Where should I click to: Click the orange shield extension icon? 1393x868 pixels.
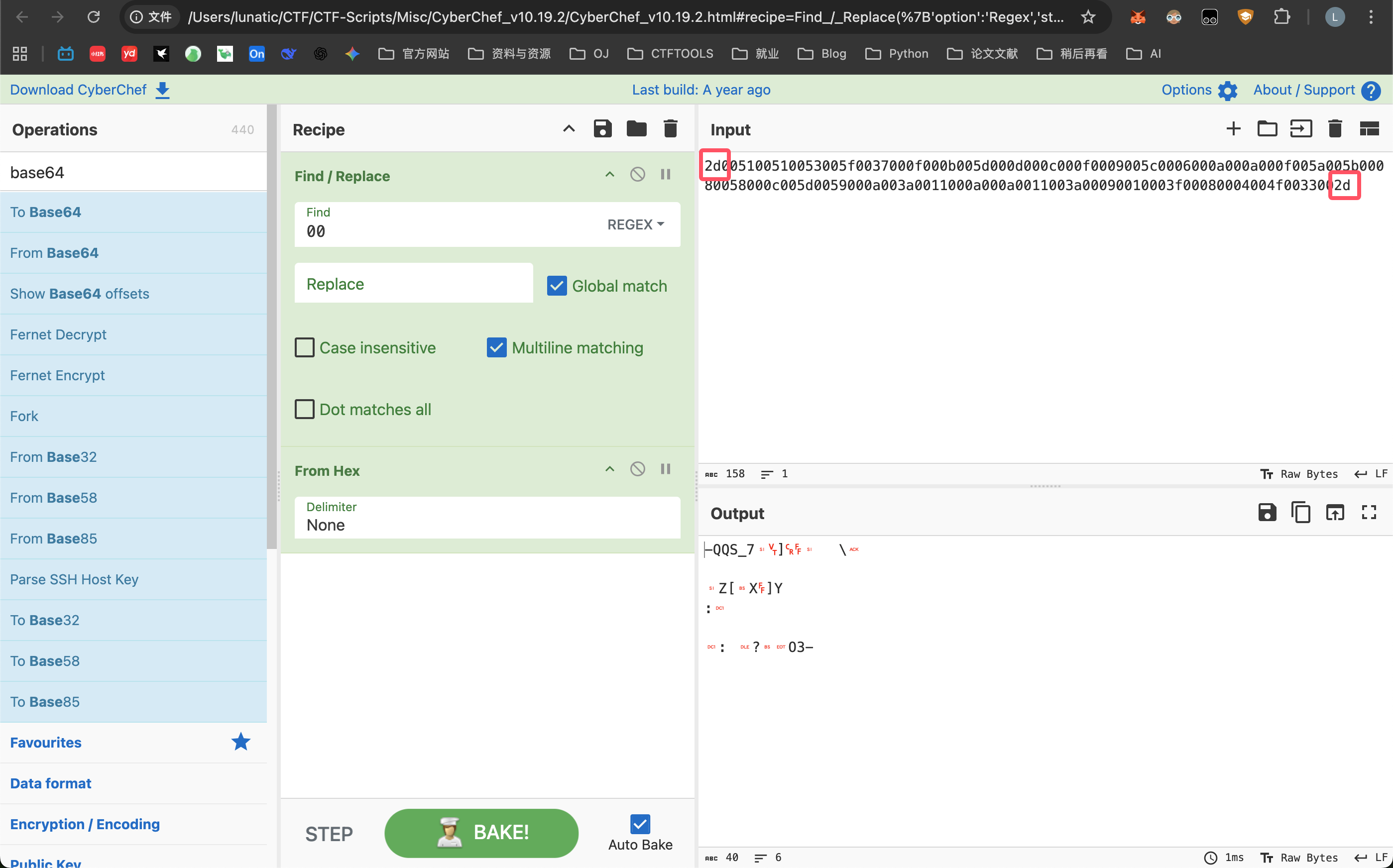point(1245,16)
